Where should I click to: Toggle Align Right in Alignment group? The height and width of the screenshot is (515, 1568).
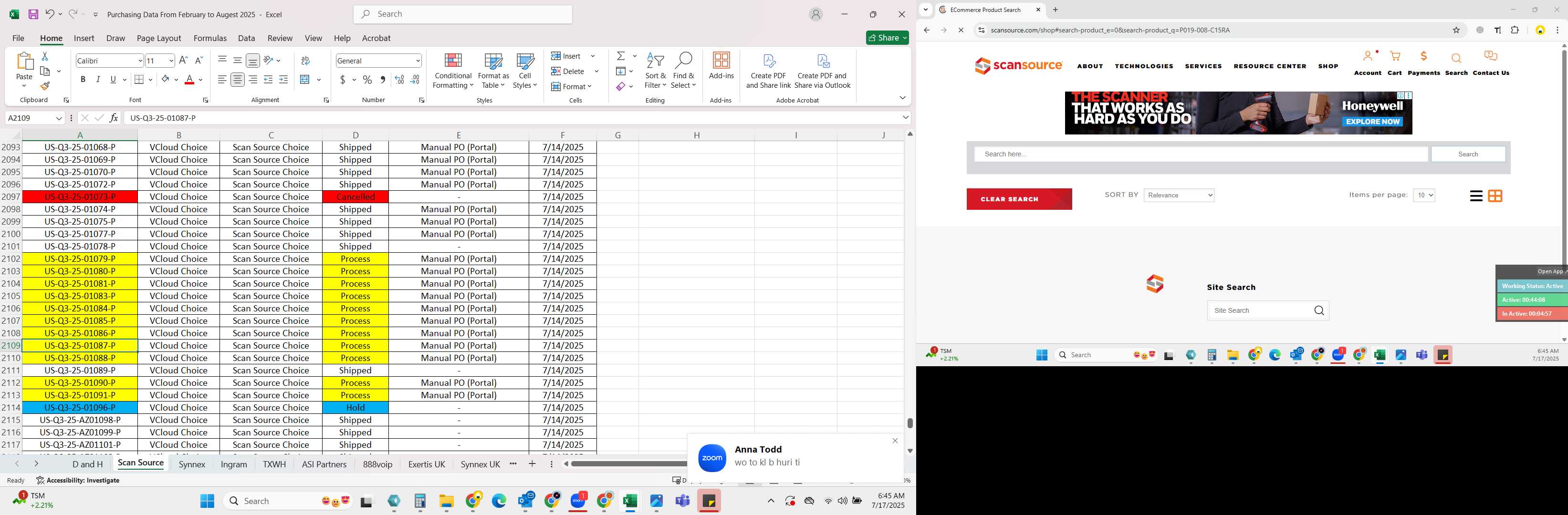(252, 80)
